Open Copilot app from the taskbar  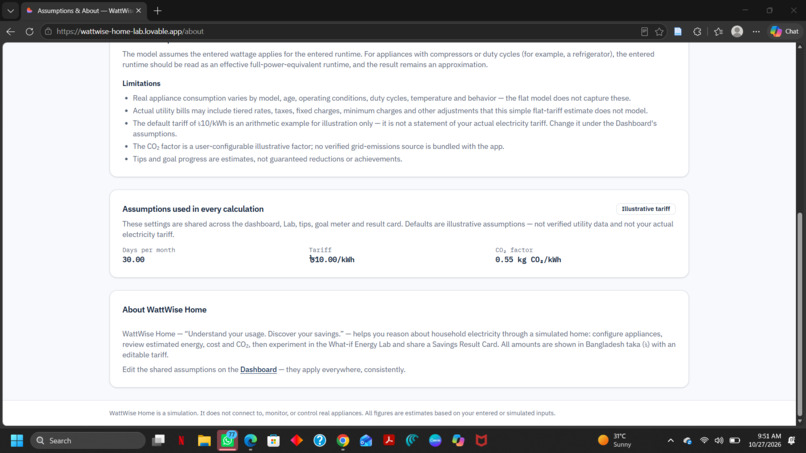coord(458,441)
